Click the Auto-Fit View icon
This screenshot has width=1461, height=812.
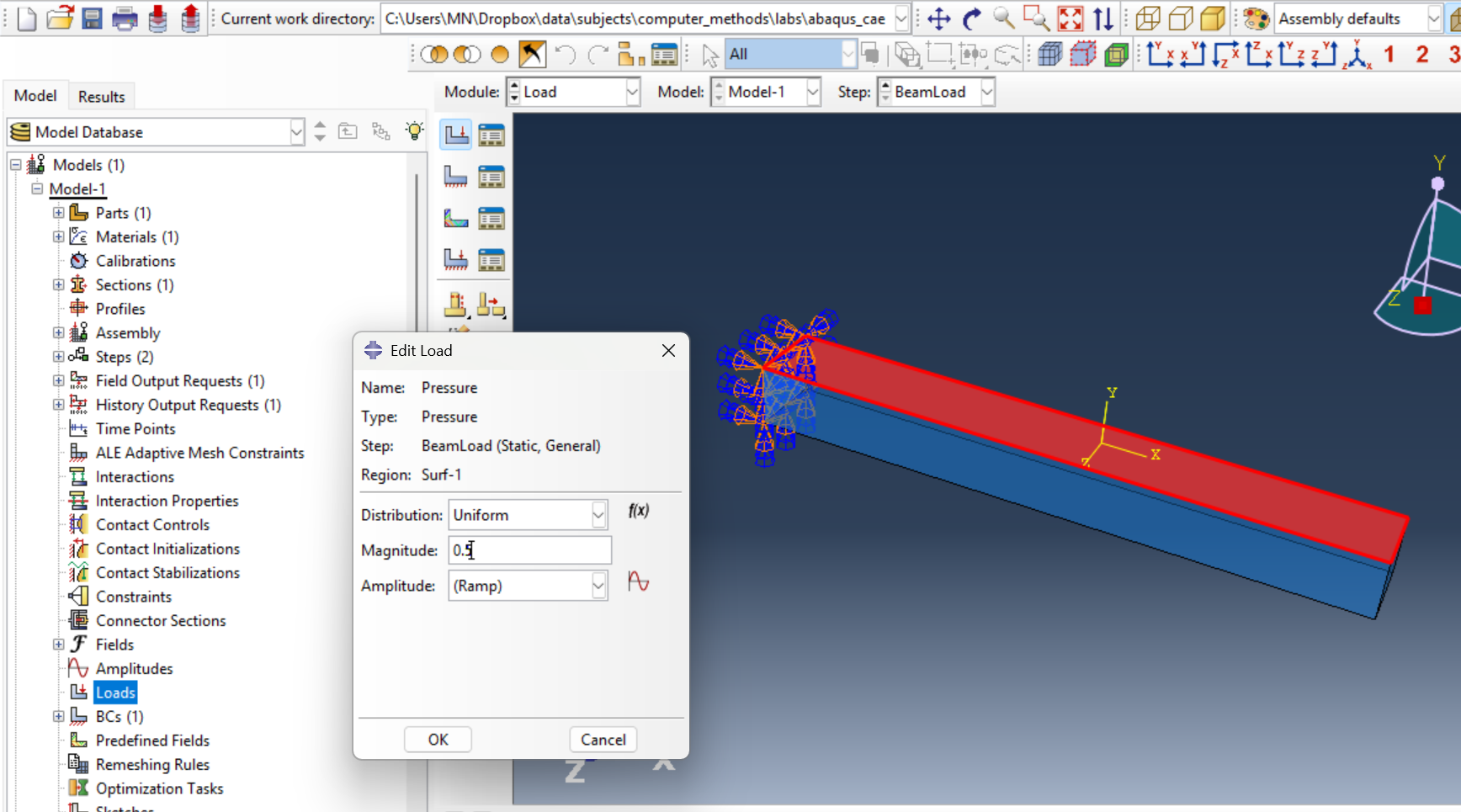1071,19
